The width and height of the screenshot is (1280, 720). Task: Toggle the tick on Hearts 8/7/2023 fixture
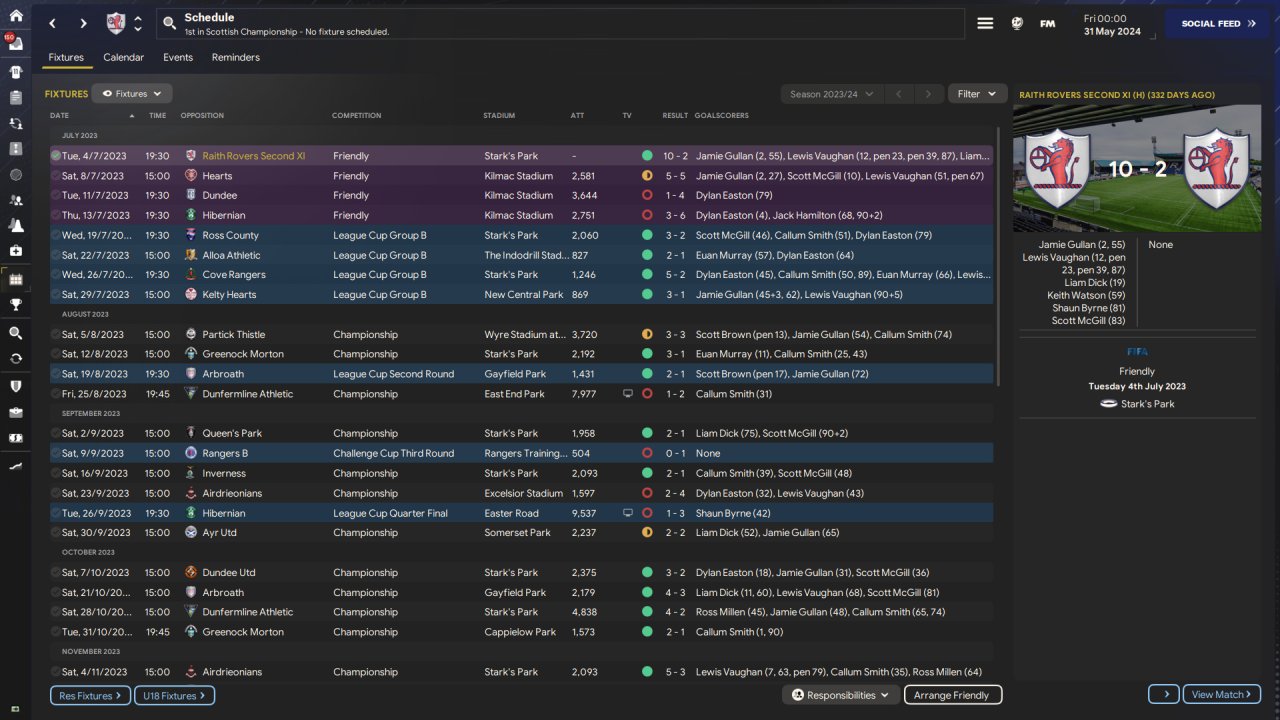pyautogui.click(x=56, y=176)
